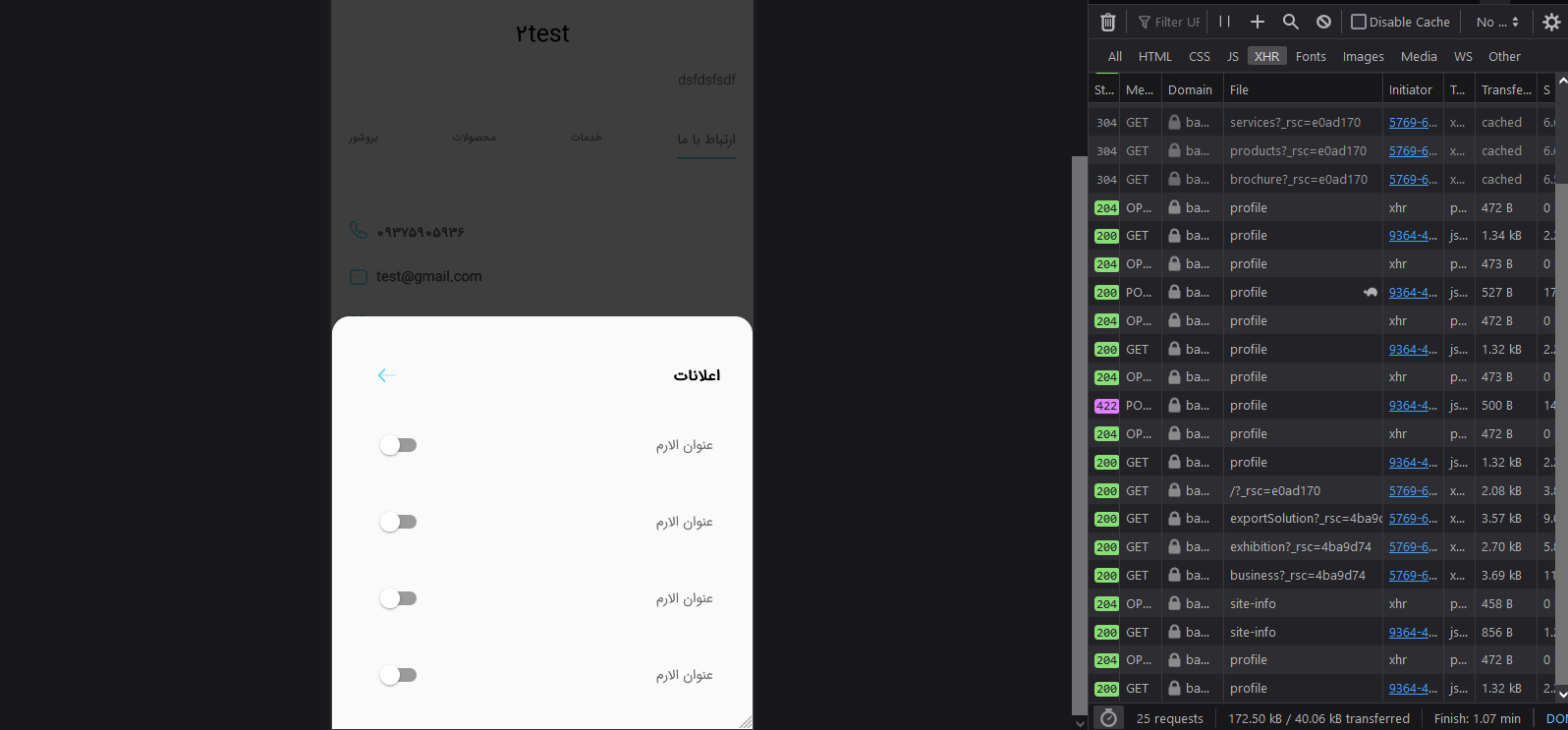1568x730 pixels.
Task: Switch to the خدمات page tab
Action: 587,138
